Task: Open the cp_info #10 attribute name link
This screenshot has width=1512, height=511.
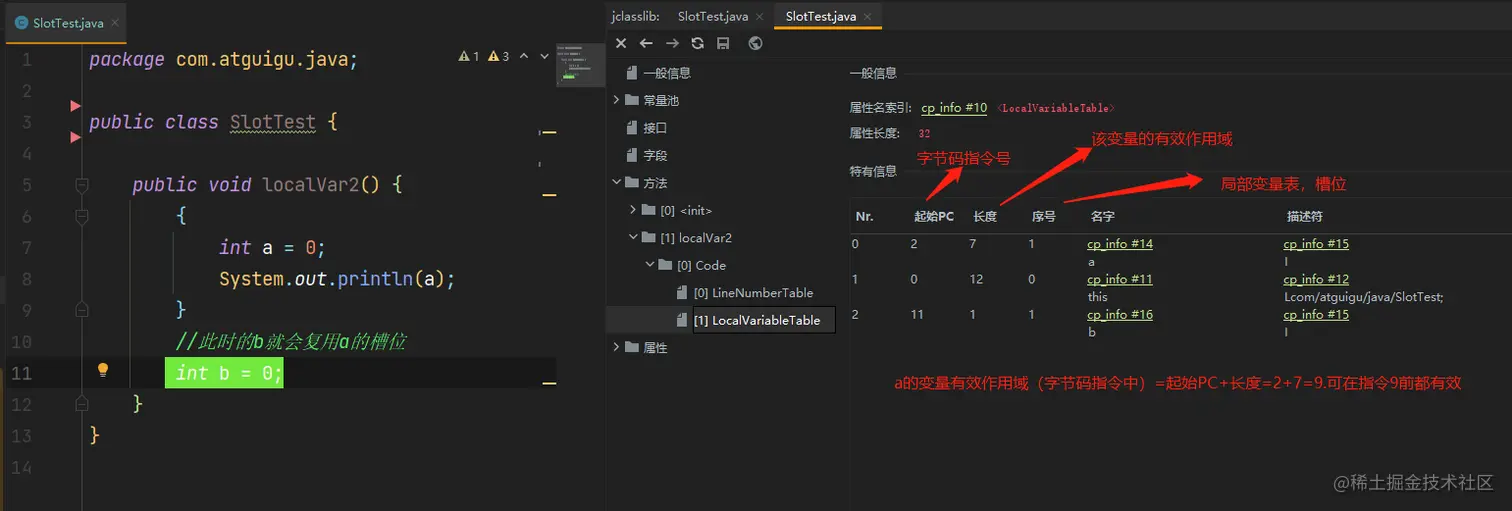Action: click(x=954, y=108)
